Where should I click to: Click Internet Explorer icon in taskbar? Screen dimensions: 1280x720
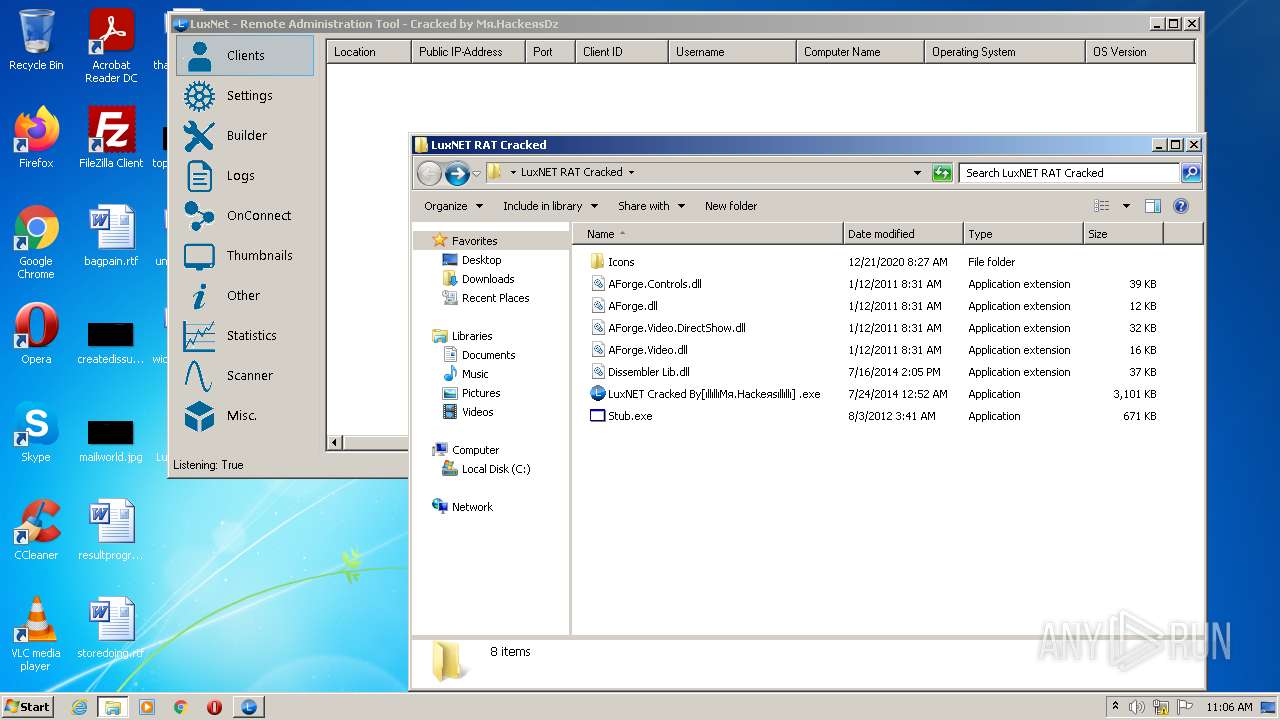[79, 707]
